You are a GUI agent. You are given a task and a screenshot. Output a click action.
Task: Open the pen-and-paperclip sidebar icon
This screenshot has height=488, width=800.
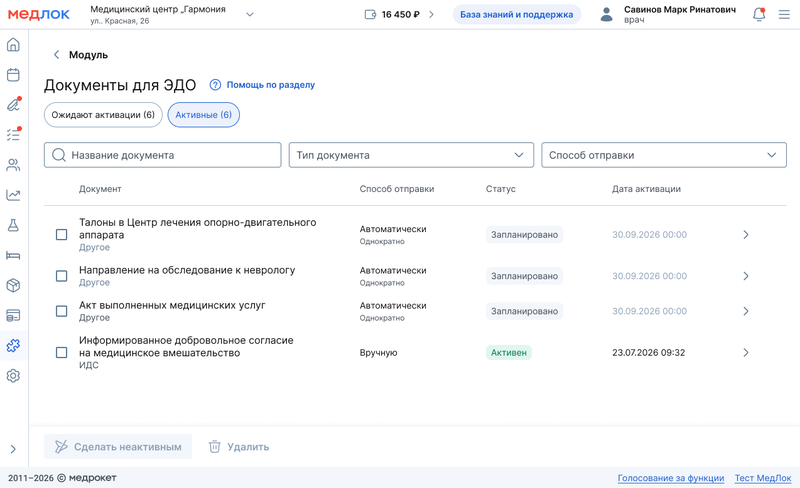click(13, 105)
